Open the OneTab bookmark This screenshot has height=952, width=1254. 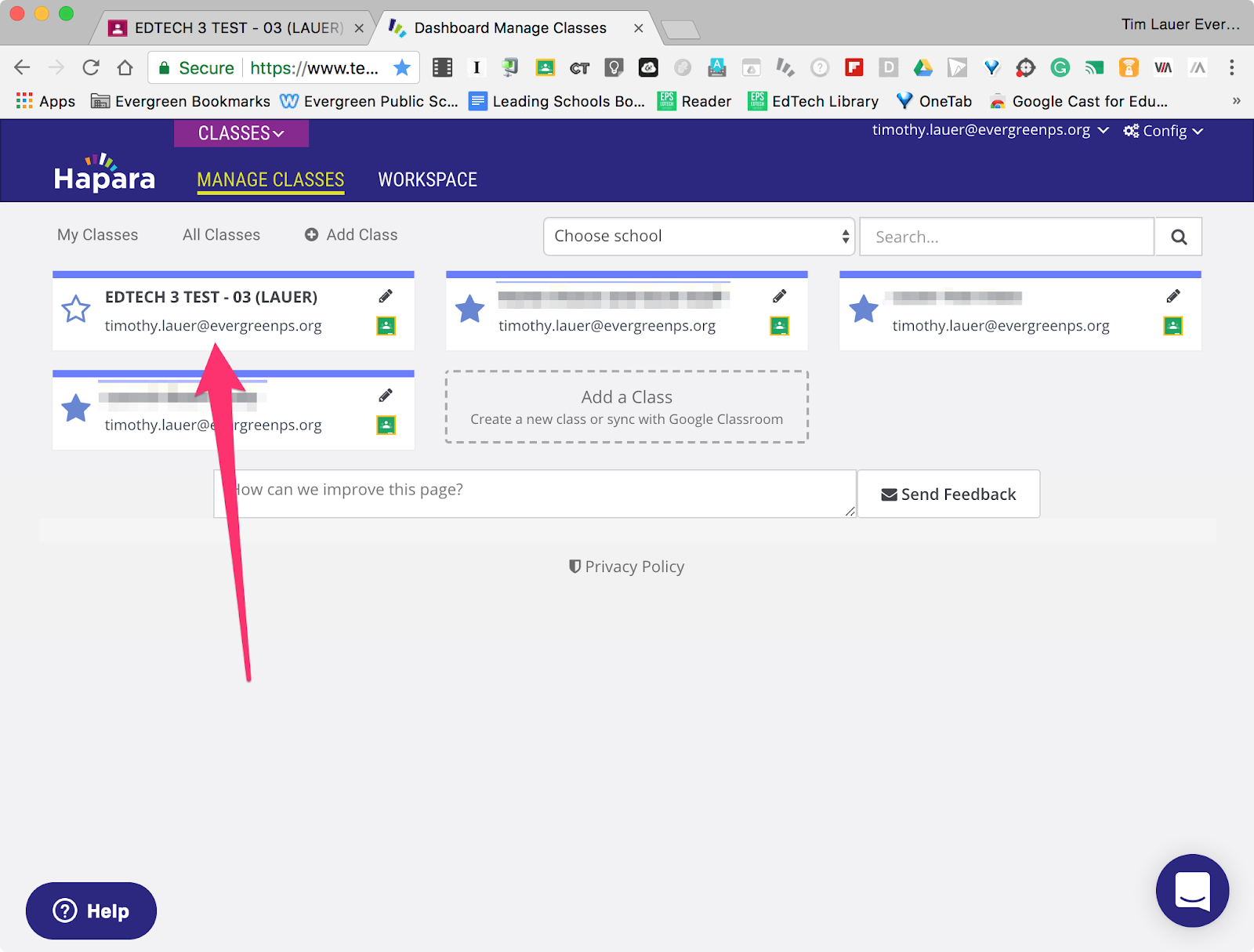click(934, 101)
